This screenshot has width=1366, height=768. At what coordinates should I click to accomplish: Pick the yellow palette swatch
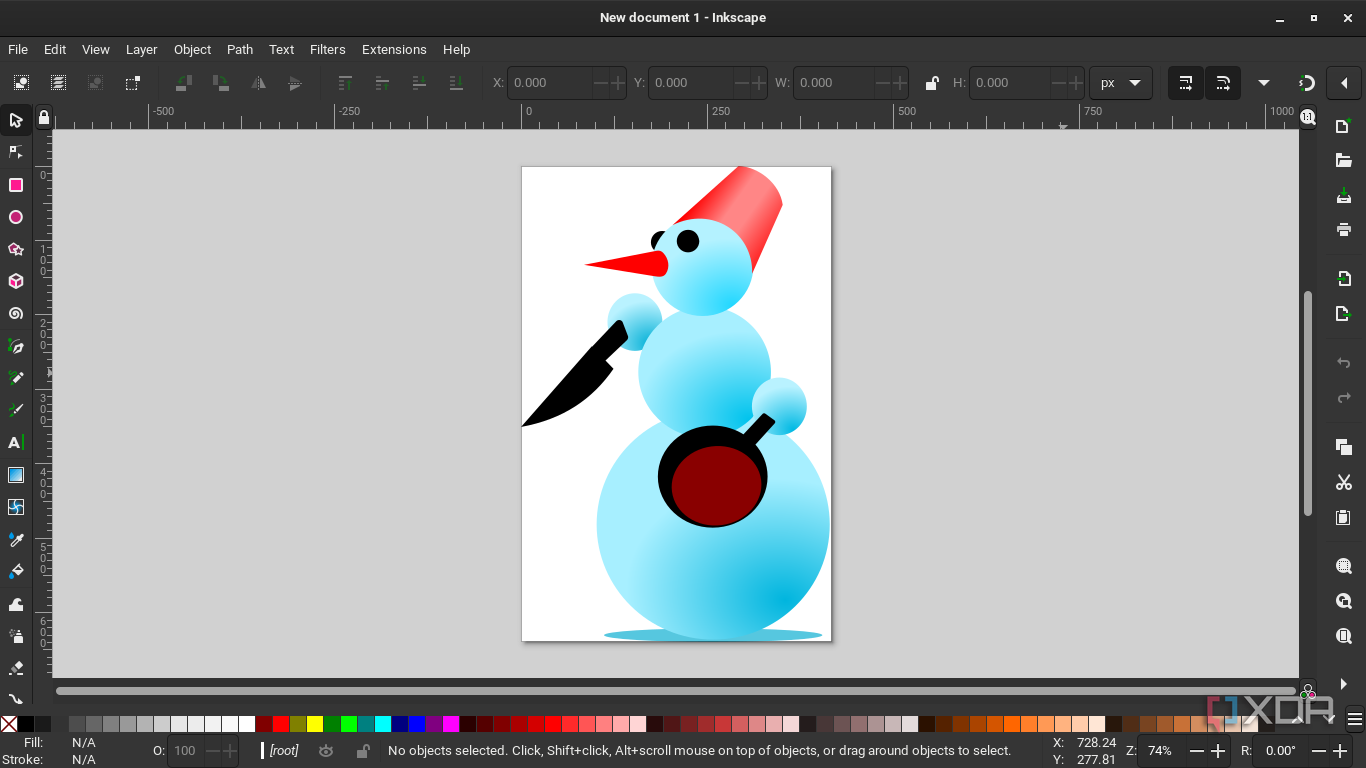315,724
